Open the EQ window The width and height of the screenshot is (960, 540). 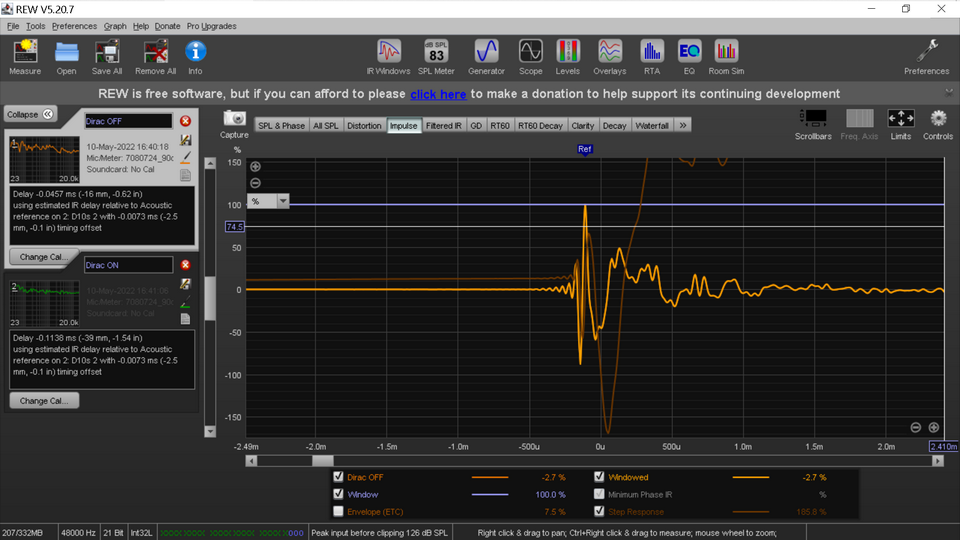tap(689, 52)
